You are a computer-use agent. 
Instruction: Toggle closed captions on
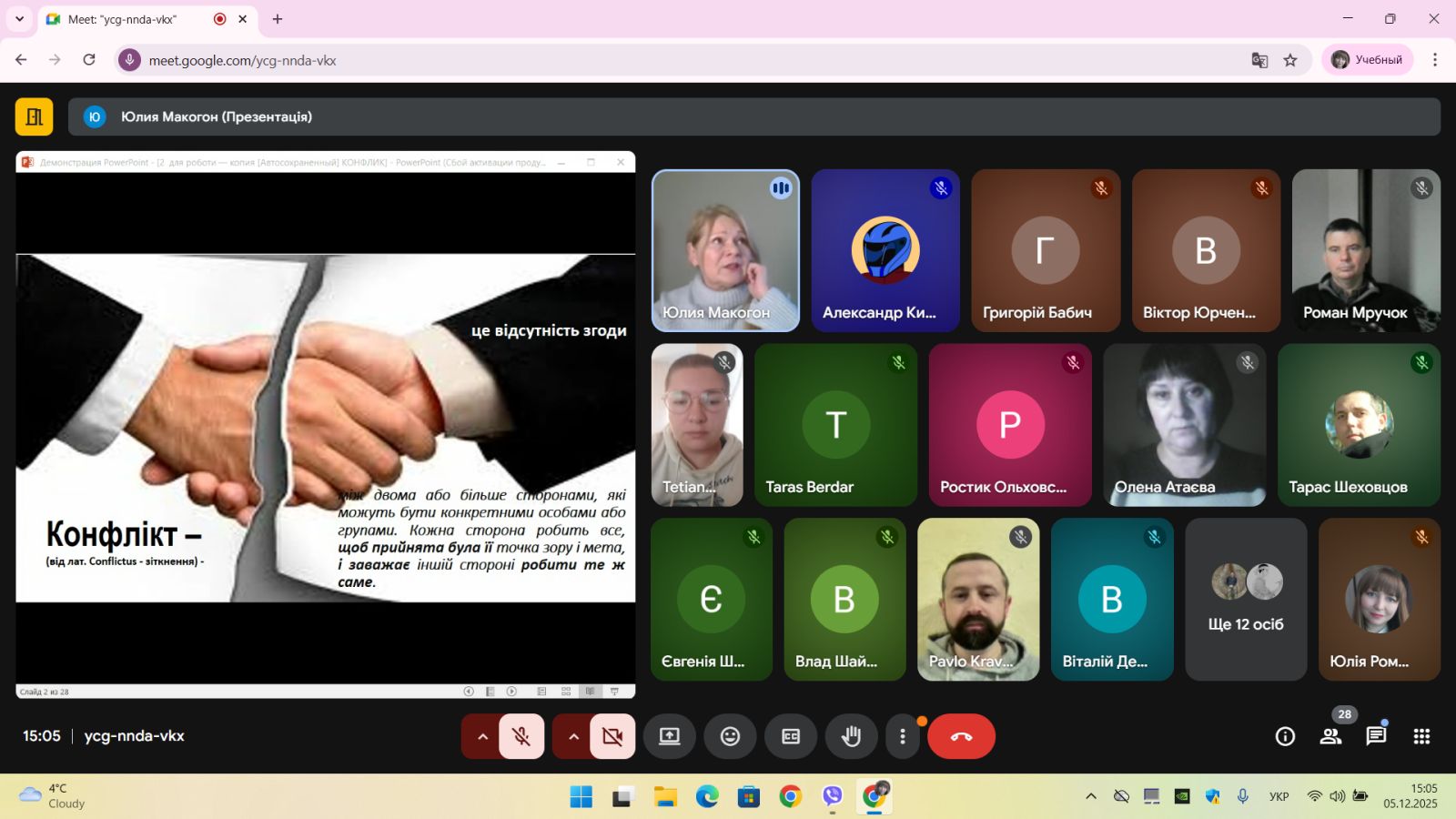click(791, 736)
